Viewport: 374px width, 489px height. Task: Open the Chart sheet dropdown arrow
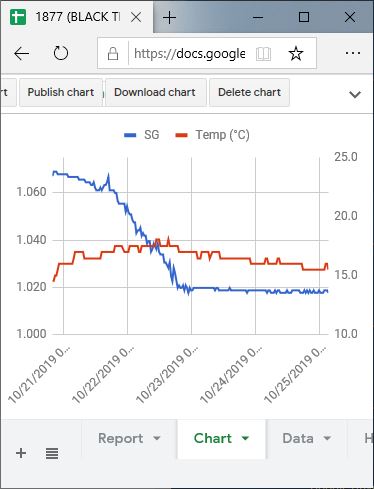pos(245,438)
